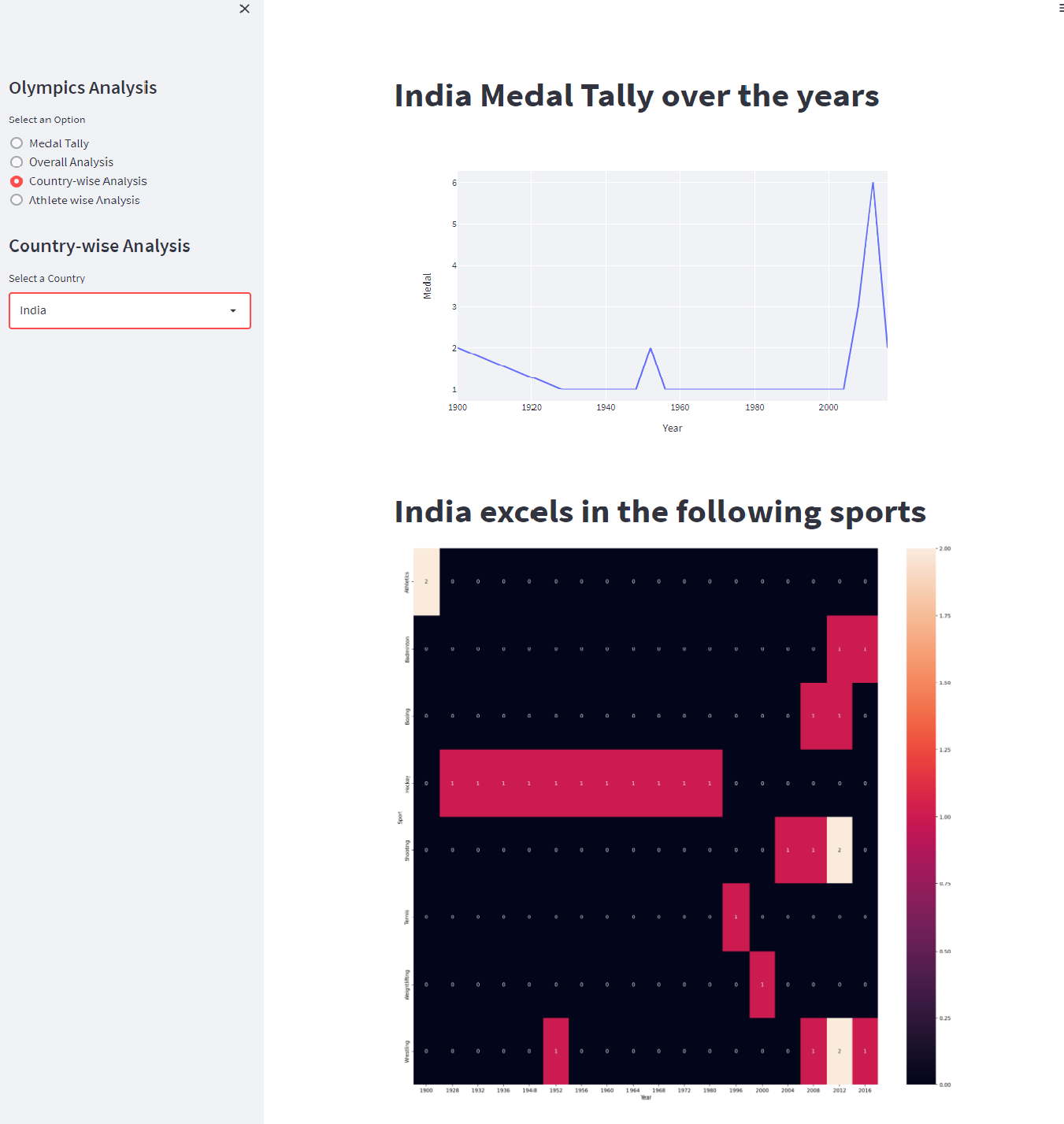Viewport: 1064px width, 1124px height.
Task: Click the Year axis label below the chart
Action: pyautogui.click(x=672, y=428)
